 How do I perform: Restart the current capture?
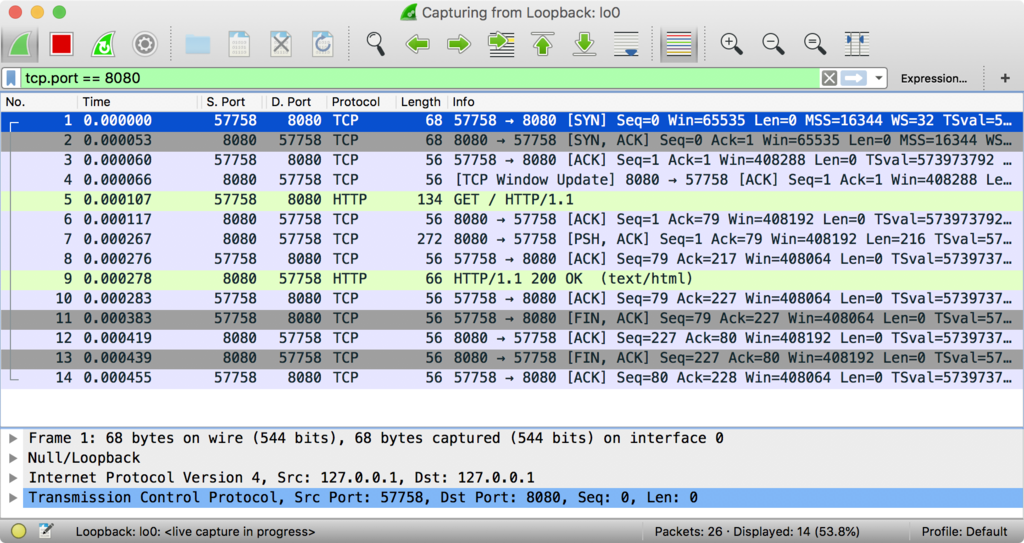point(103,44)
